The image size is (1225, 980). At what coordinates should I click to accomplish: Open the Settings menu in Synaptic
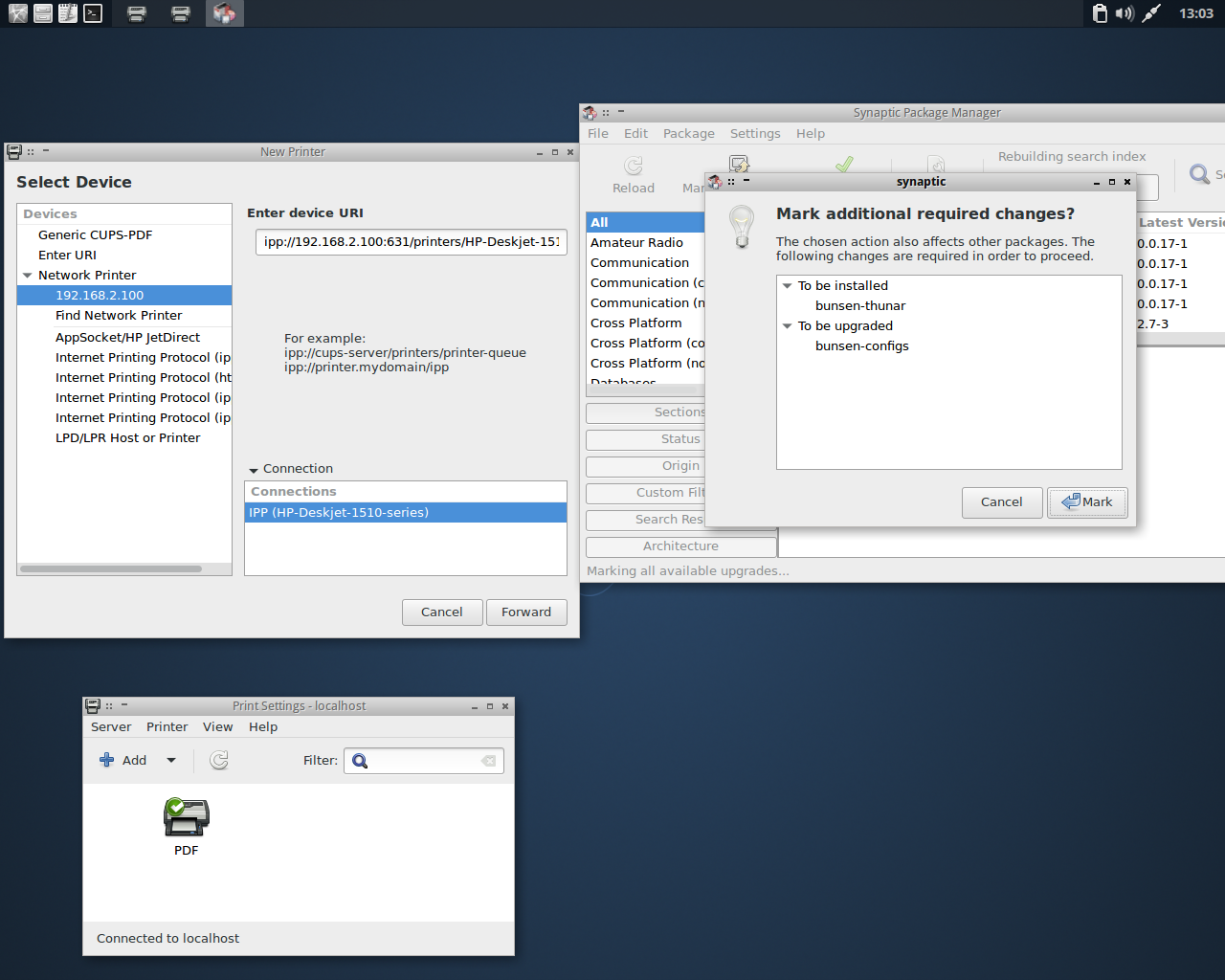755,134
